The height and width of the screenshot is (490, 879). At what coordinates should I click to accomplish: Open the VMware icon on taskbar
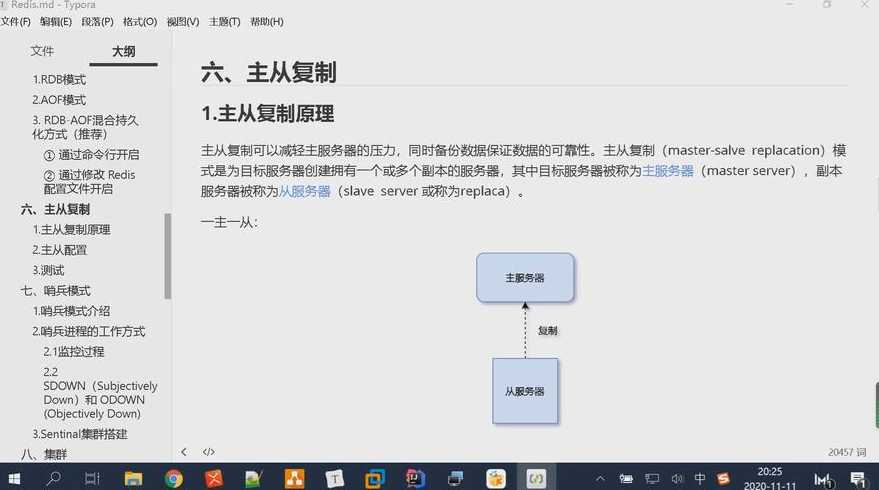tap(374, 478)
